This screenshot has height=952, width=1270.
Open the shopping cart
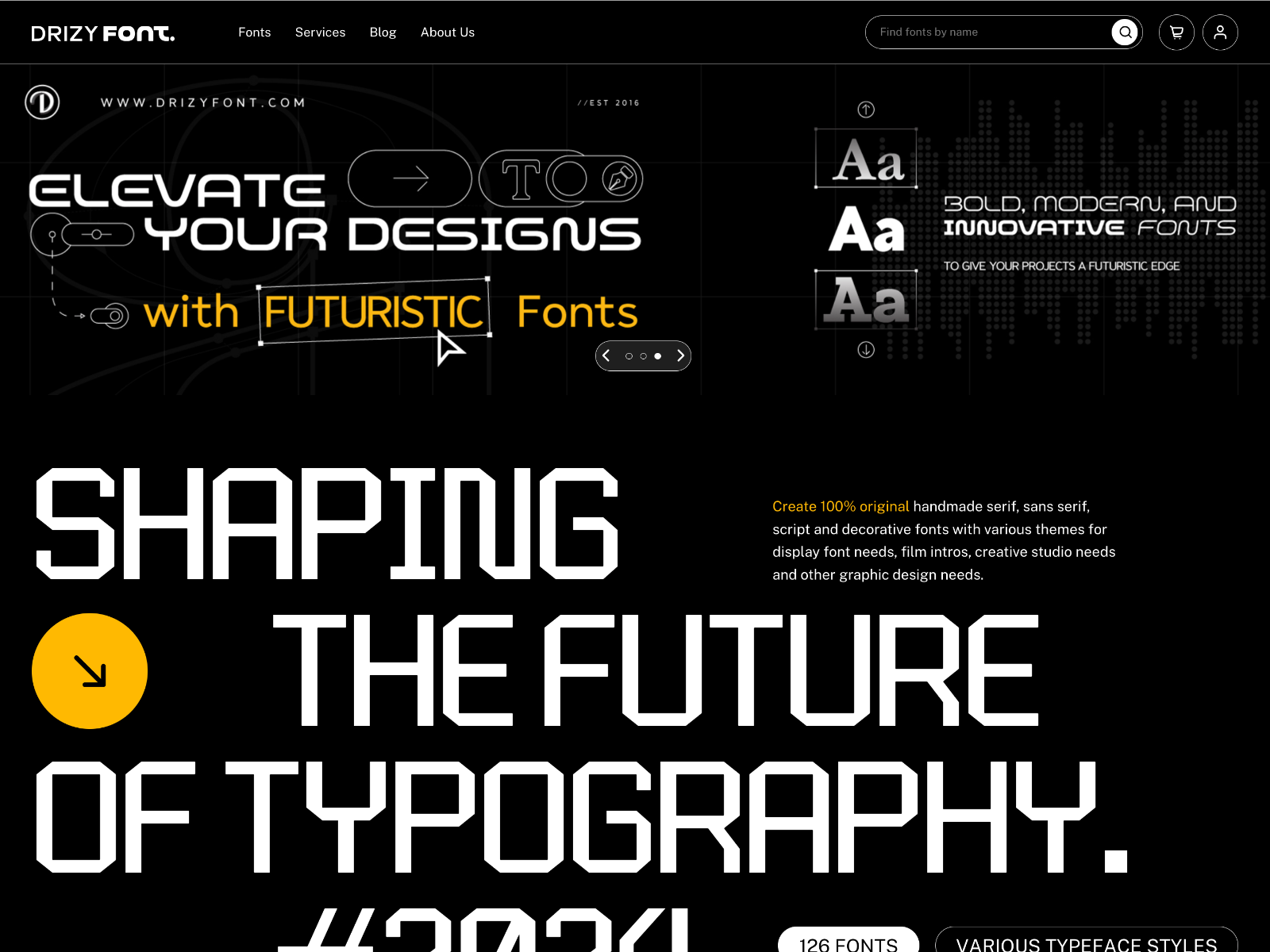tap(1176, 33)
